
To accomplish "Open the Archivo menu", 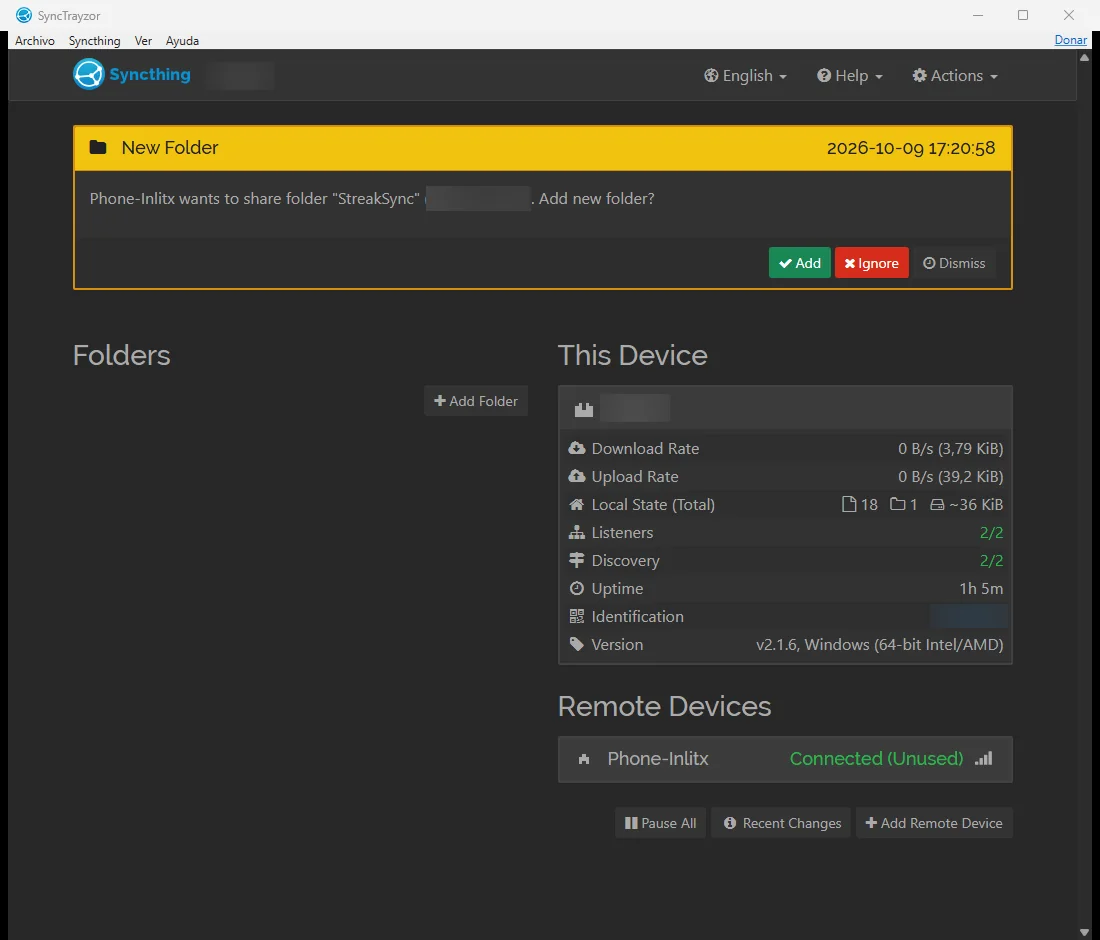I will coord(34,41).
